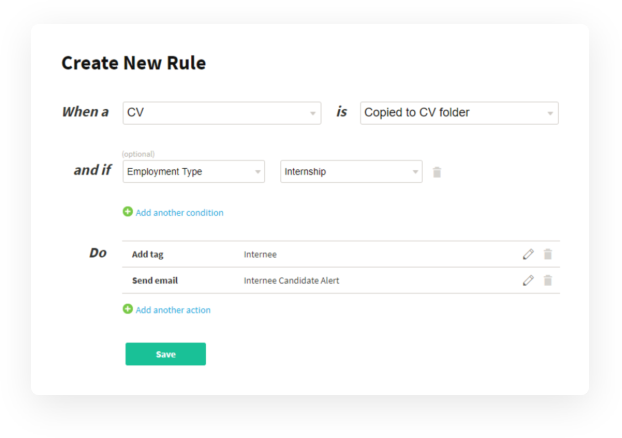Click the Internee Candidate Alert text
The height and width of the screenshot is (438, 622).
point(291,280)
